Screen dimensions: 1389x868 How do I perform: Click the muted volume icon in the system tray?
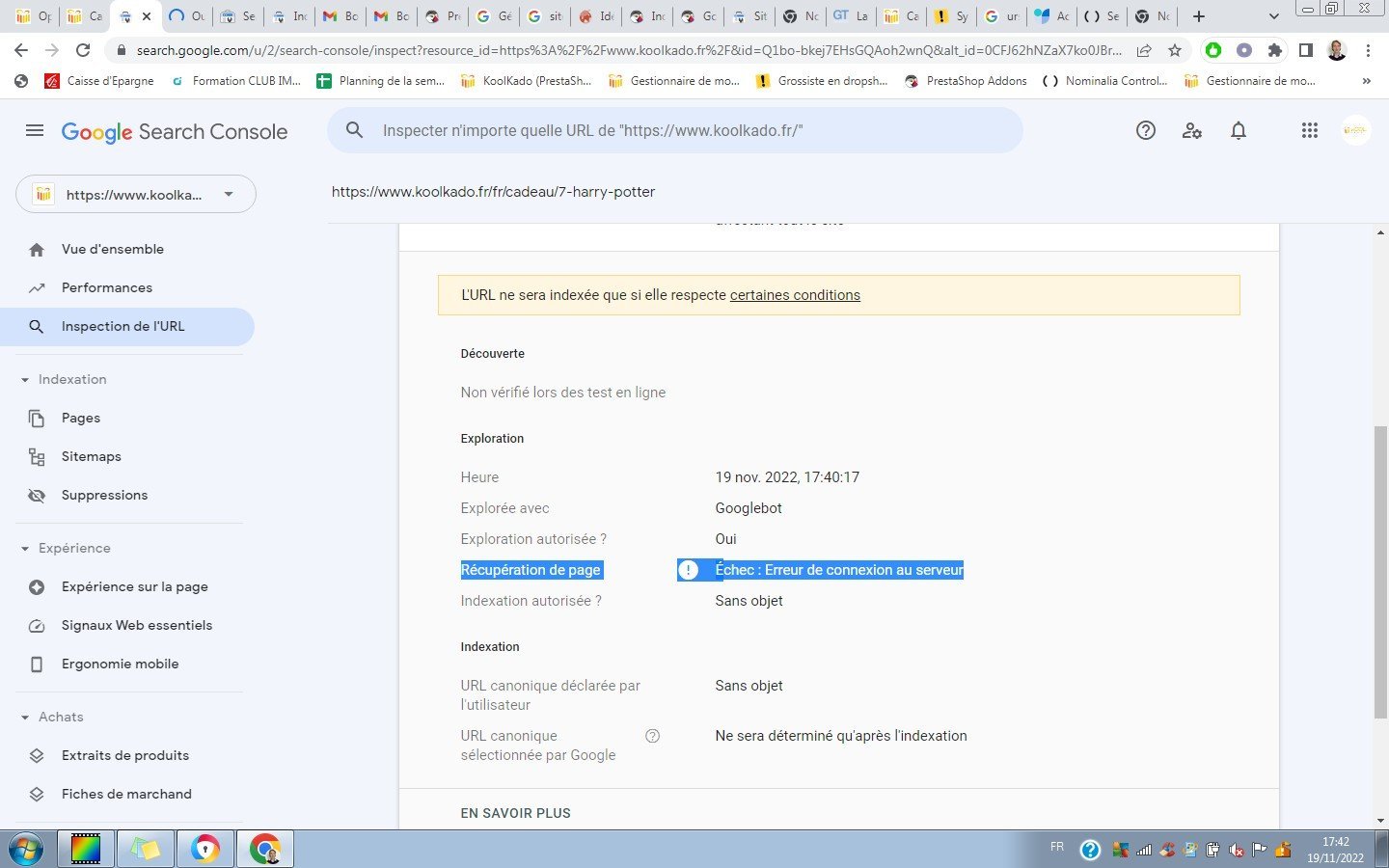click(1238, 850)
